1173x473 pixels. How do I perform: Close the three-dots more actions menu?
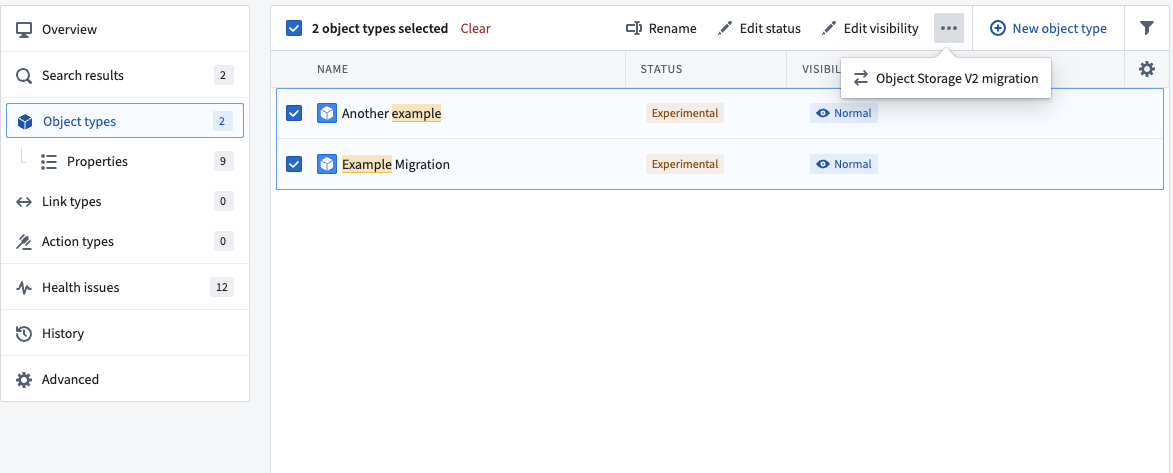tap(949, 28)
